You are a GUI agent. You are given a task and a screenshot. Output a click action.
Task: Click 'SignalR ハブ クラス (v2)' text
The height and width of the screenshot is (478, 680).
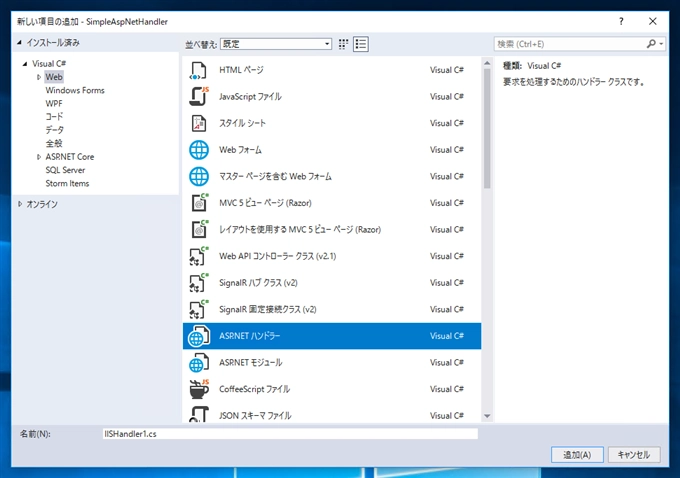[258, 283]
